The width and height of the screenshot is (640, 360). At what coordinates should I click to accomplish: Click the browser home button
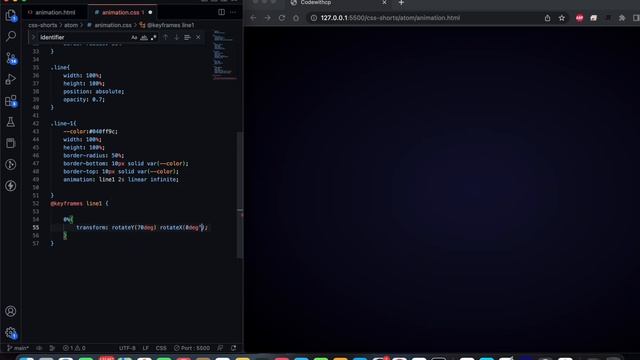pyautogui.click(x=296, y=18)
